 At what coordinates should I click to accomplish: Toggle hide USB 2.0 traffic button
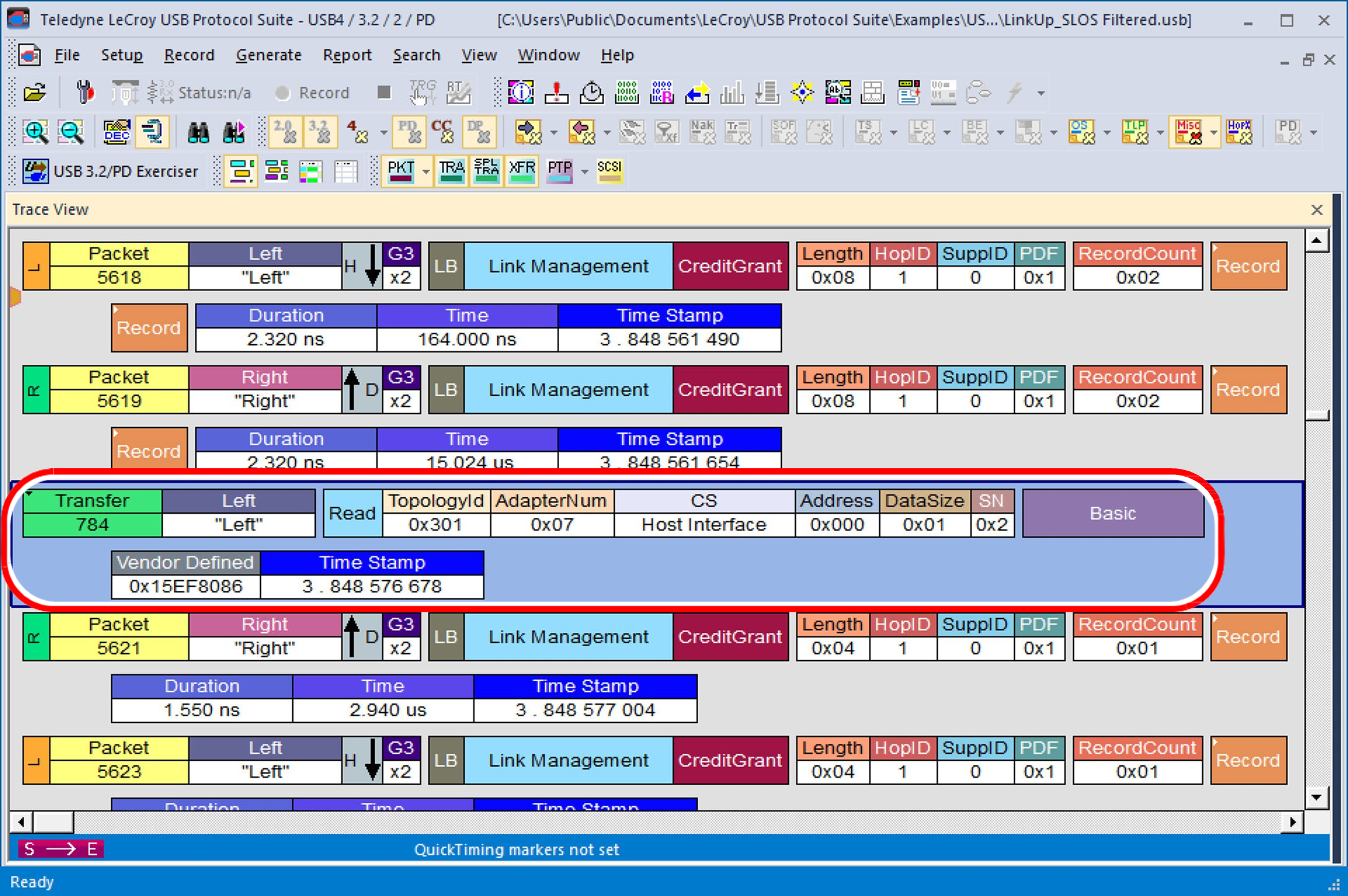[x=284, y=132]
